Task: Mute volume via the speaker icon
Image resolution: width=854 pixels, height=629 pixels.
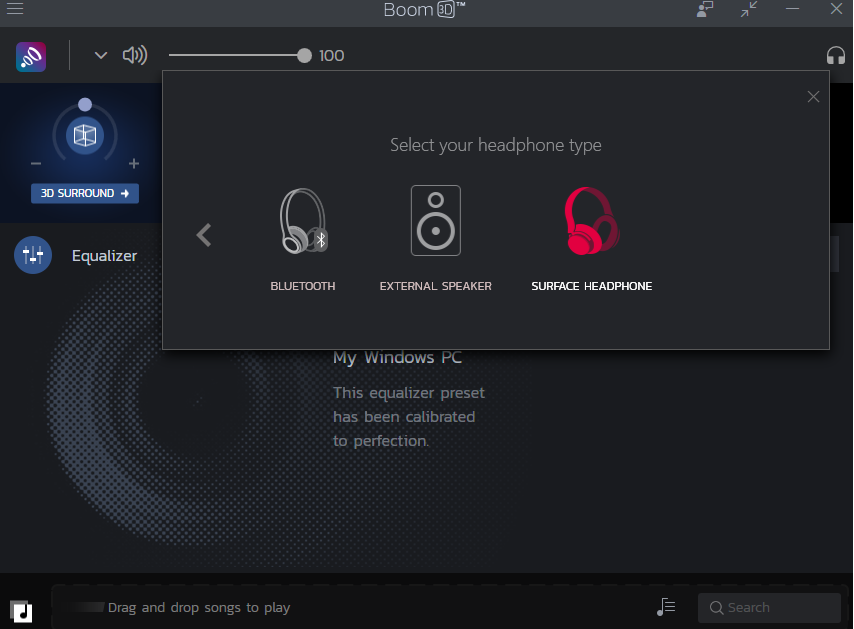Action: [x=135, y=55]
